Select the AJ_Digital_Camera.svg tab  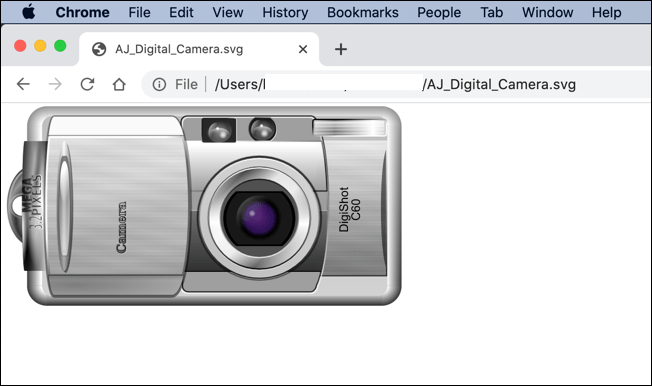tap(199, 49)
